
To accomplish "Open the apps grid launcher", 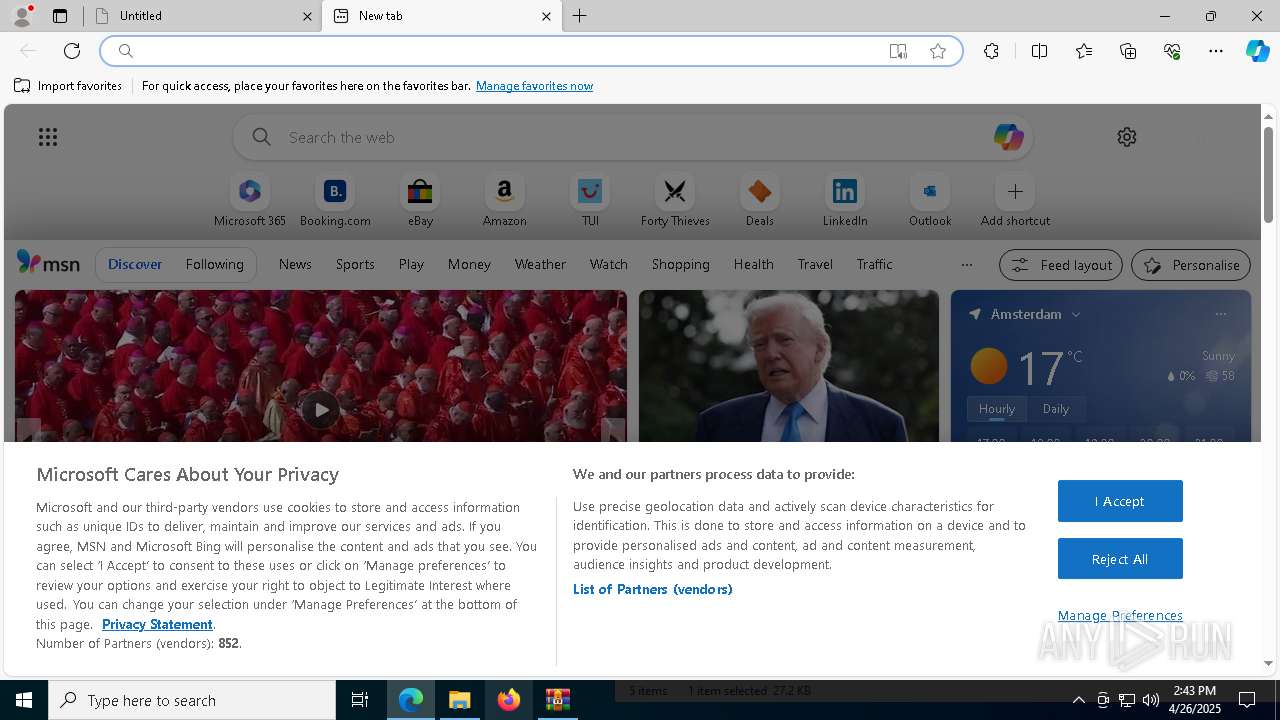I will coord(48,137).
